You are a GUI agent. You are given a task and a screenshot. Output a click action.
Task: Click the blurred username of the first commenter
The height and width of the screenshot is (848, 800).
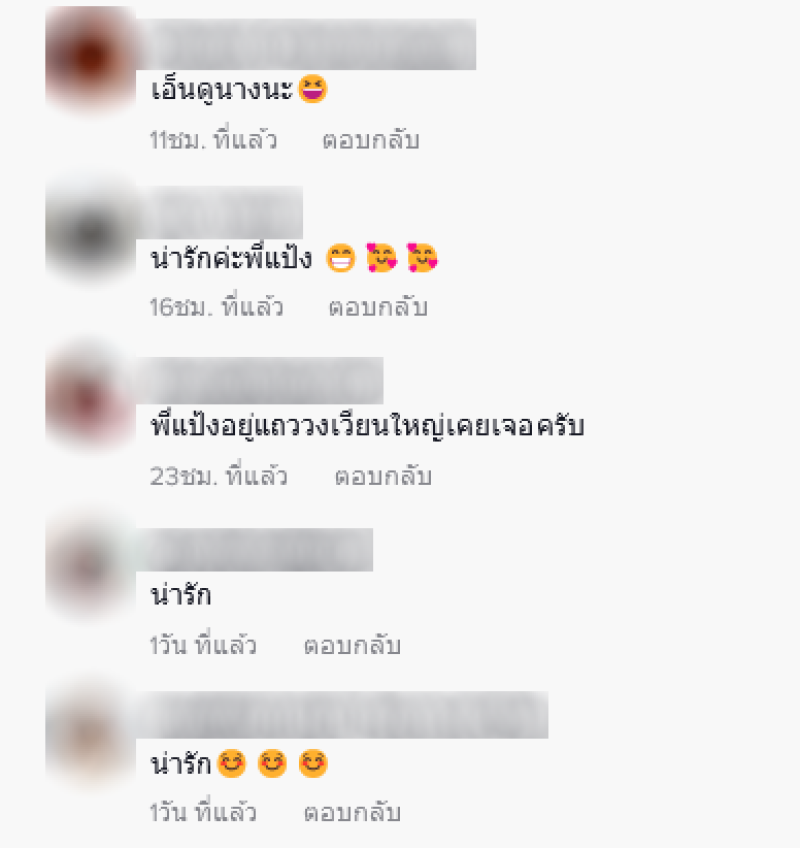pyautogui.click(x=306, y=44)
